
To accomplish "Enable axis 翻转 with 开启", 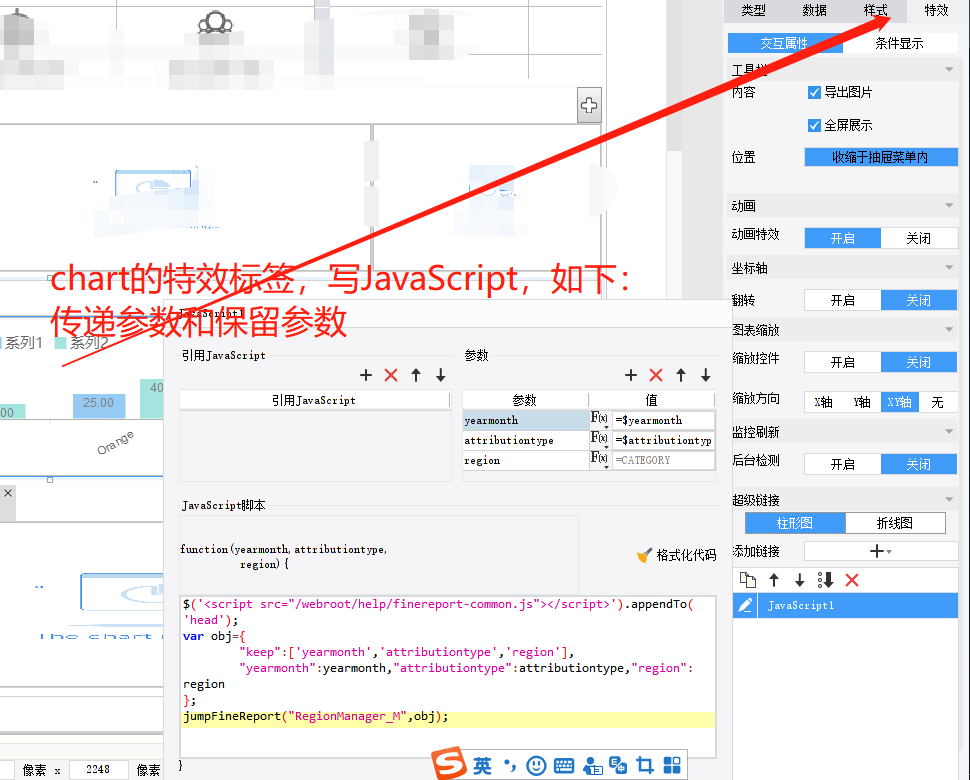I will click(x=843, y=301).
